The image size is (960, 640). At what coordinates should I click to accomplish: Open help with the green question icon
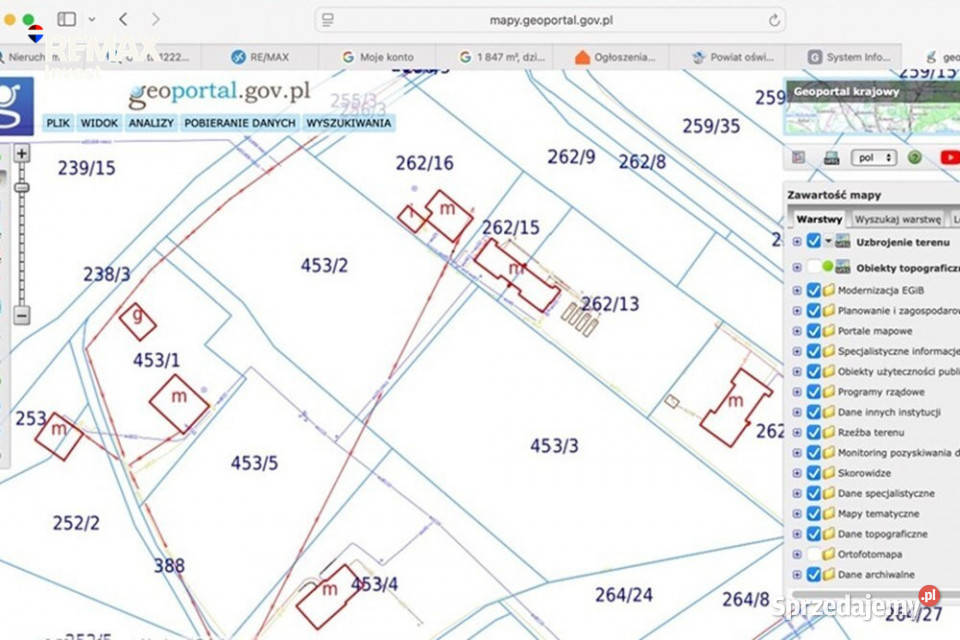click(915, 157)
